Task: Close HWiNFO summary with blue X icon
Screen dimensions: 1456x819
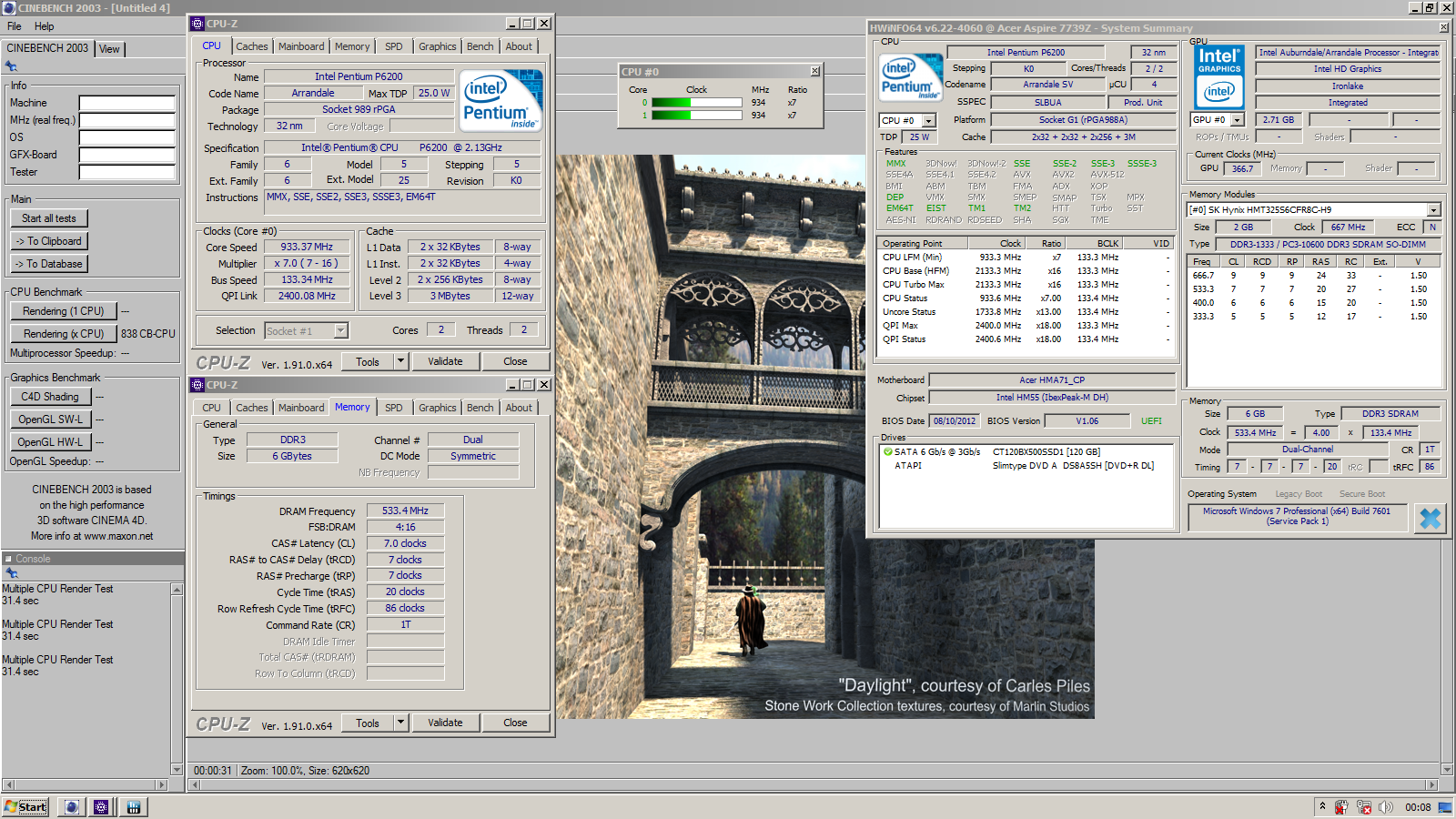Action: 1430,518
